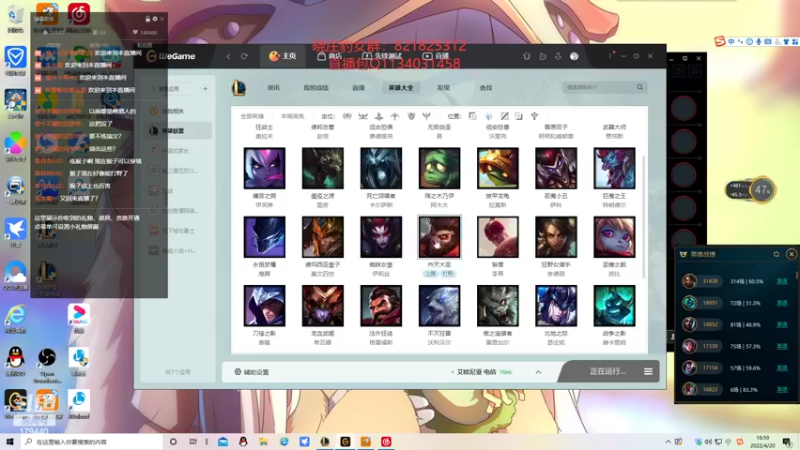The width and height of the screenshot is (800, 450).
Task: Switch to the 发现 tab
Action: (x=443, y=88)
